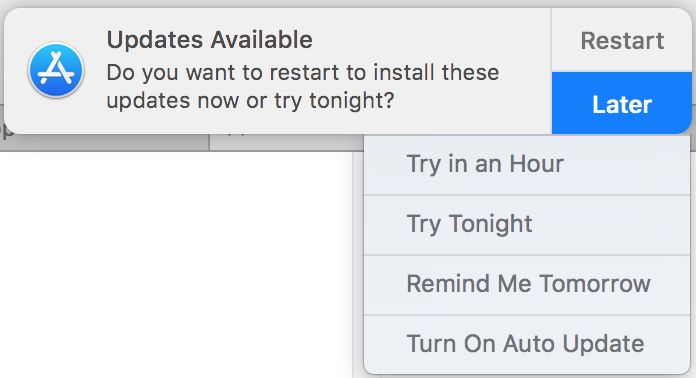The height and width of the screenshot is (378, 696).
Task: Choose Restart to install updates now
Action: (621, 40)
